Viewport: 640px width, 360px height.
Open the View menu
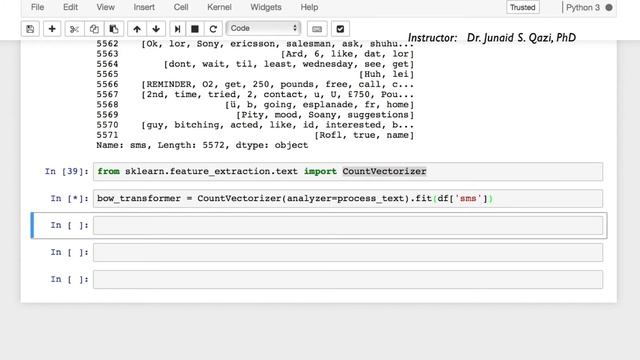tap(105, 7)
